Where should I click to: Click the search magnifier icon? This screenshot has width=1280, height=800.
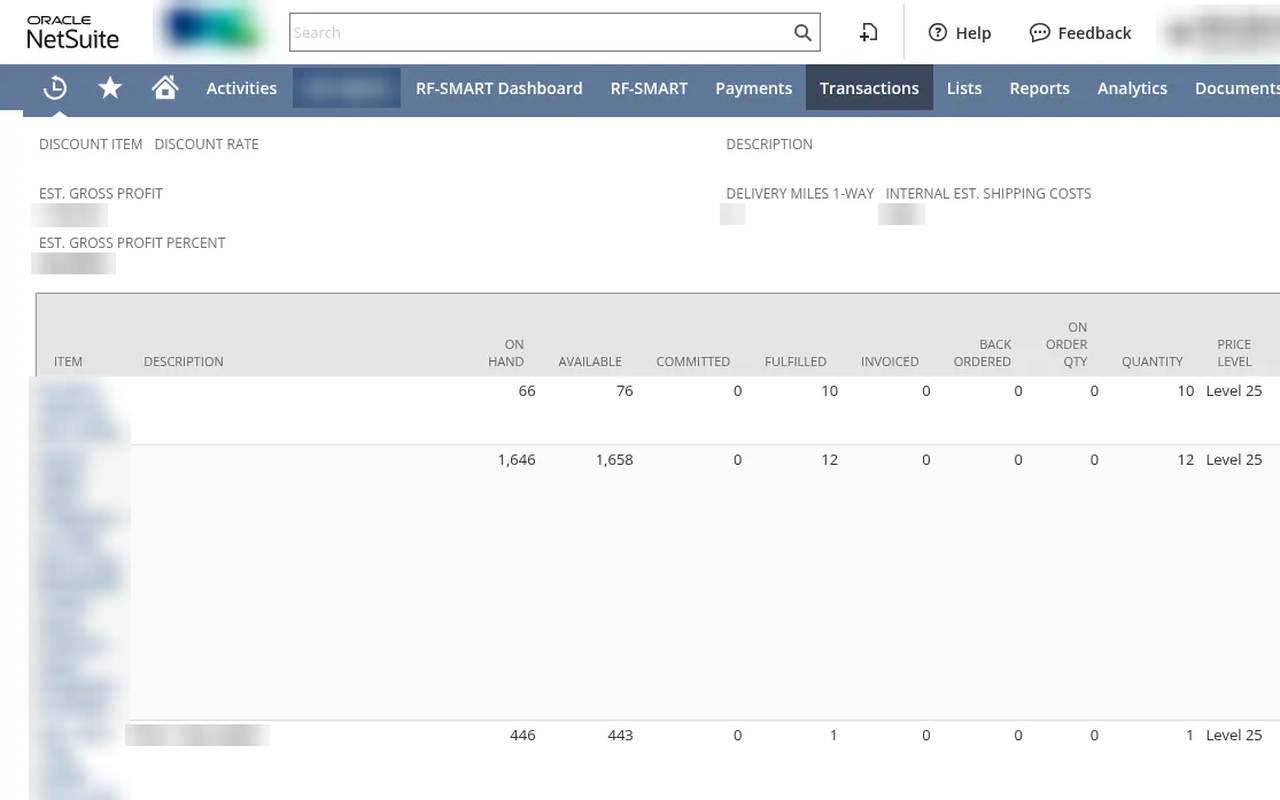(x=802, y=32)
